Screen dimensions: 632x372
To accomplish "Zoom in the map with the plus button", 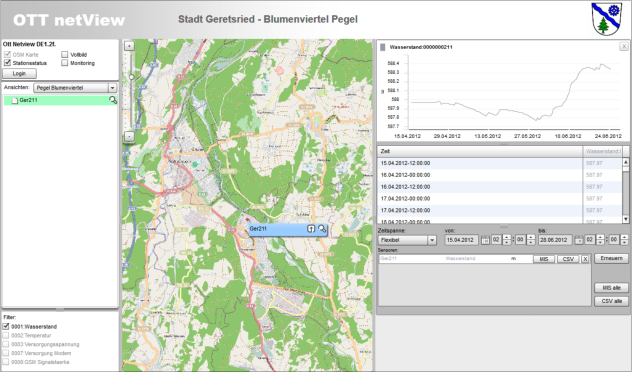I will tap(129, 46).
